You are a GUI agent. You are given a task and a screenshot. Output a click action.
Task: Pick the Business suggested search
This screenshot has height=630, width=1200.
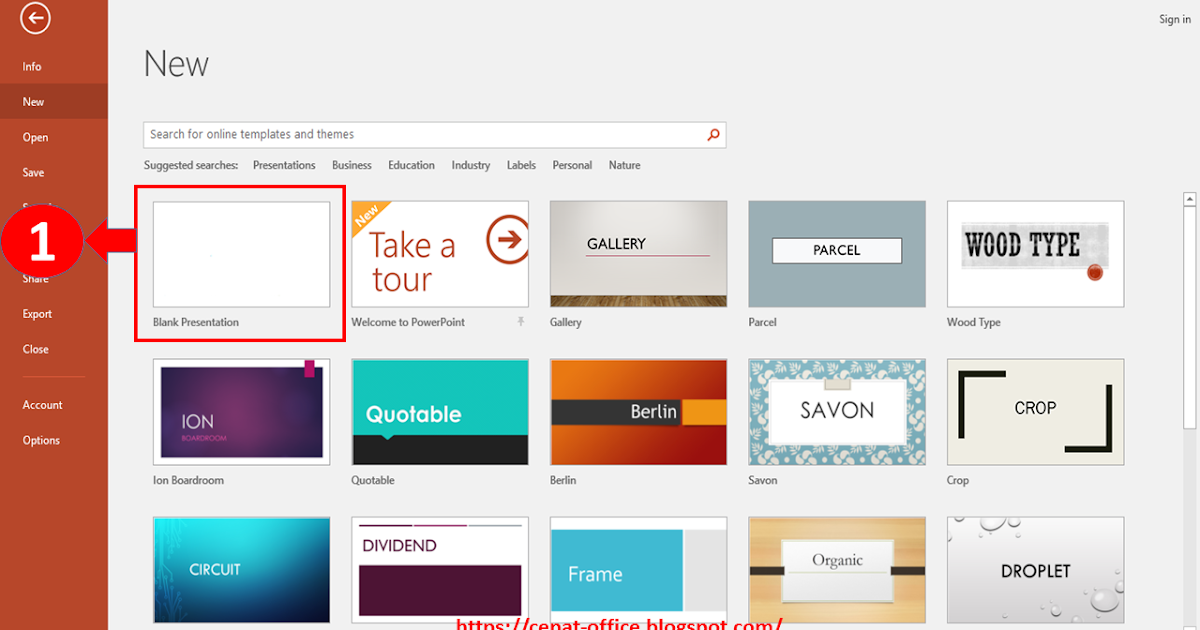coord(352,166)
